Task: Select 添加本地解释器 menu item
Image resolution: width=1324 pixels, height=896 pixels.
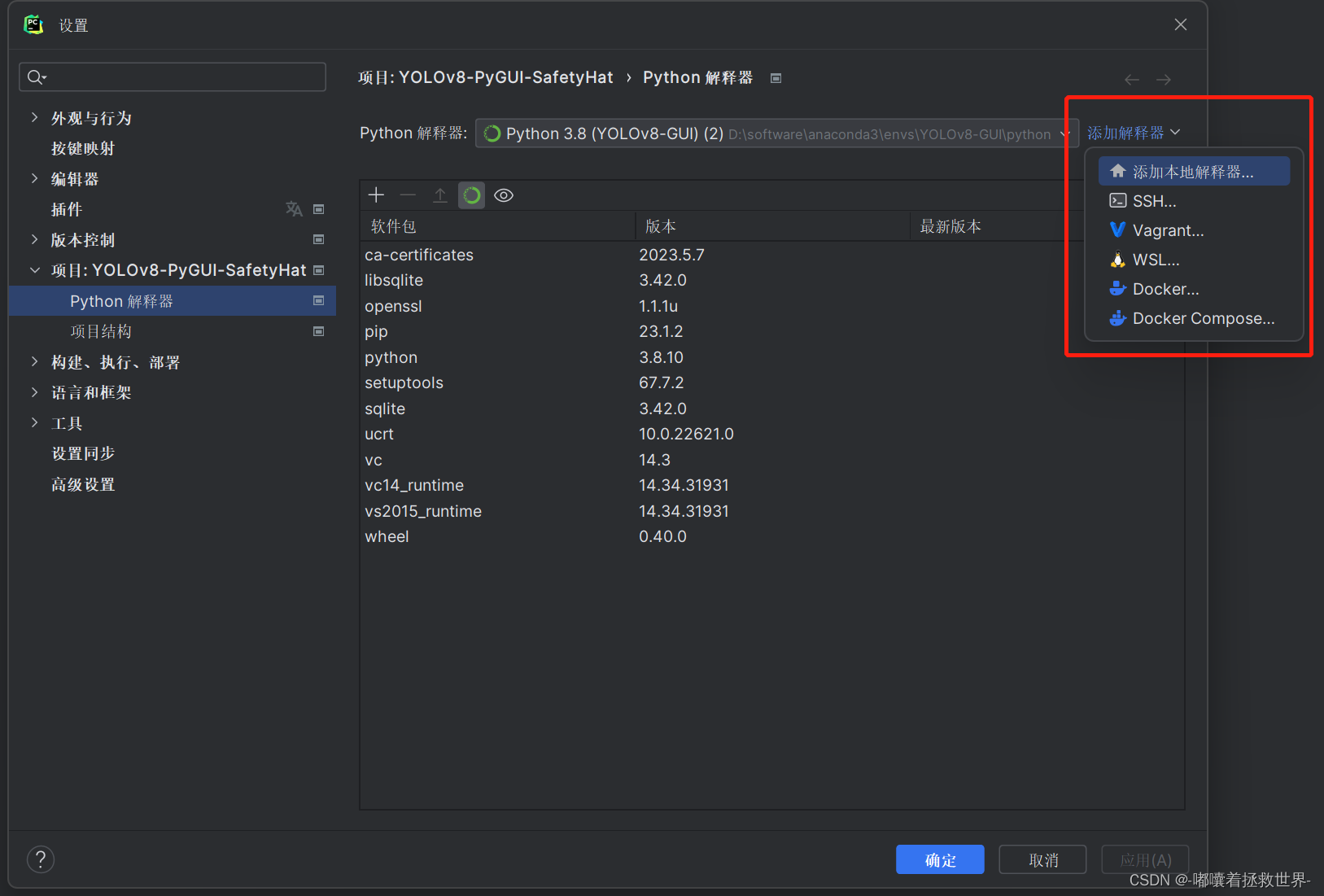Action: (x=1194, y=171)
